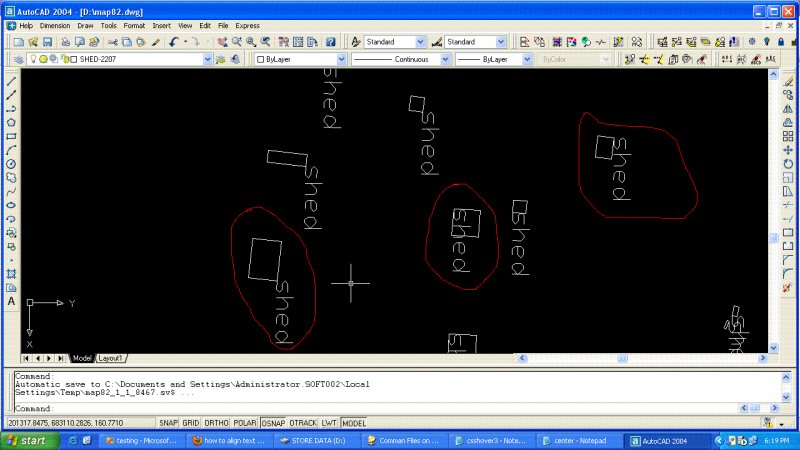Select the Pan Realtime tool
The height and width of the screenshot is (450, 800).
coord(222,42)
